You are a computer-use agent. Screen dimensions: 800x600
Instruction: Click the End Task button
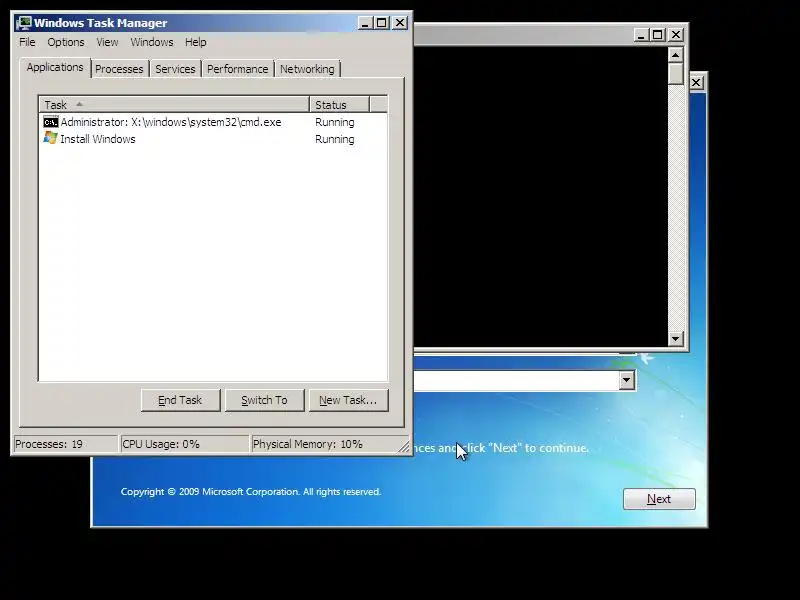(180, 400)
